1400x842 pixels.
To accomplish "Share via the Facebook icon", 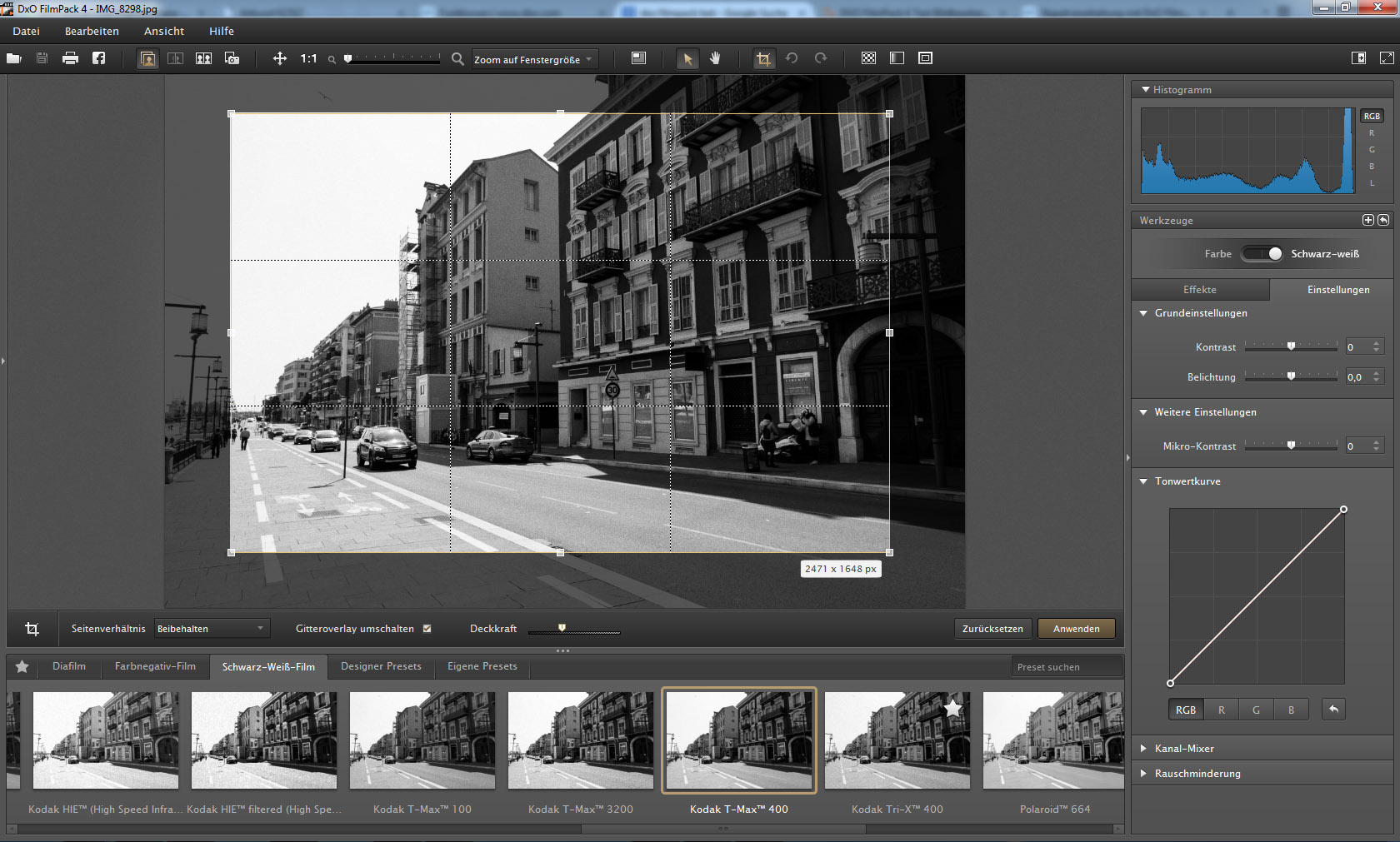I will pos(98,58).
